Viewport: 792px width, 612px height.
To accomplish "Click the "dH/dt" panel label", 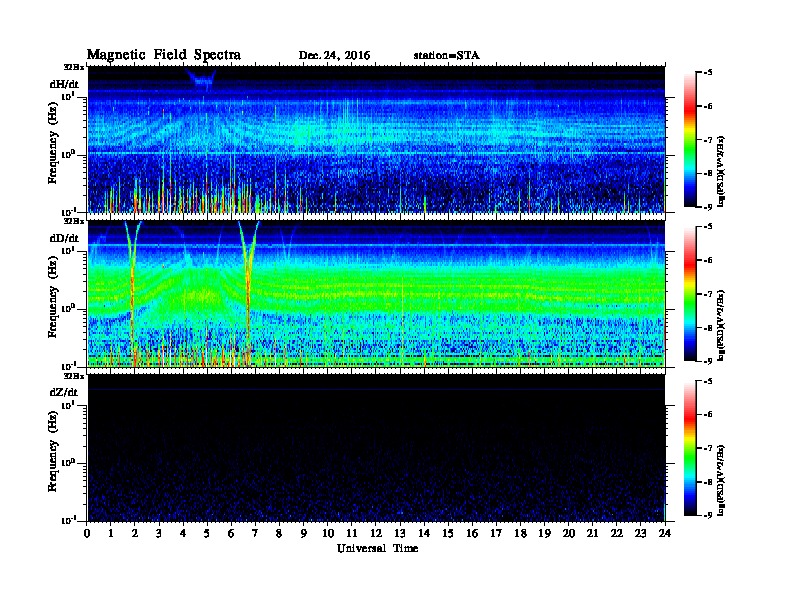I will [64, 84].
